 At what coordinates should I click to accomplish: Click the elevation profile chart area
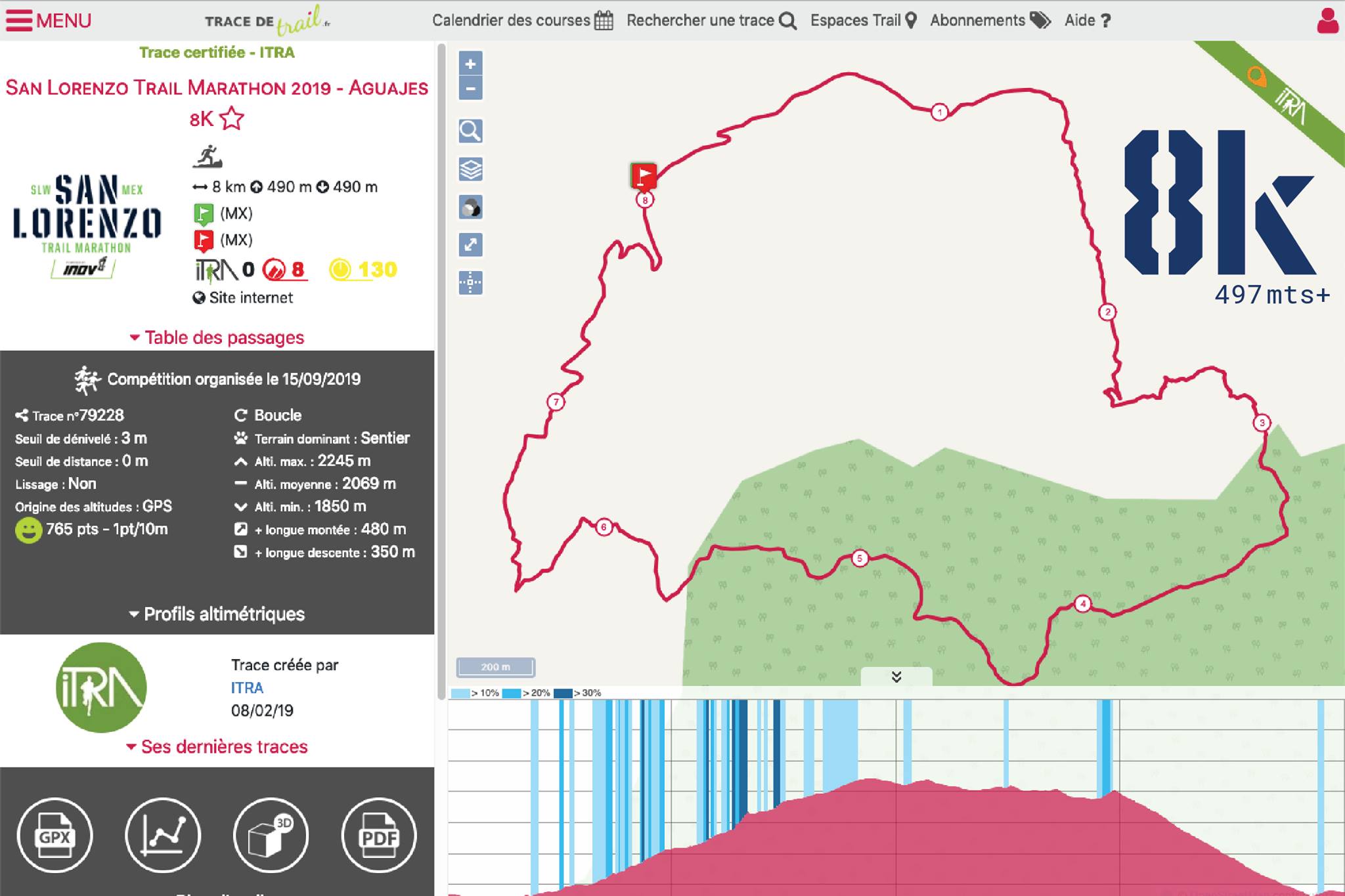(896, 798)
